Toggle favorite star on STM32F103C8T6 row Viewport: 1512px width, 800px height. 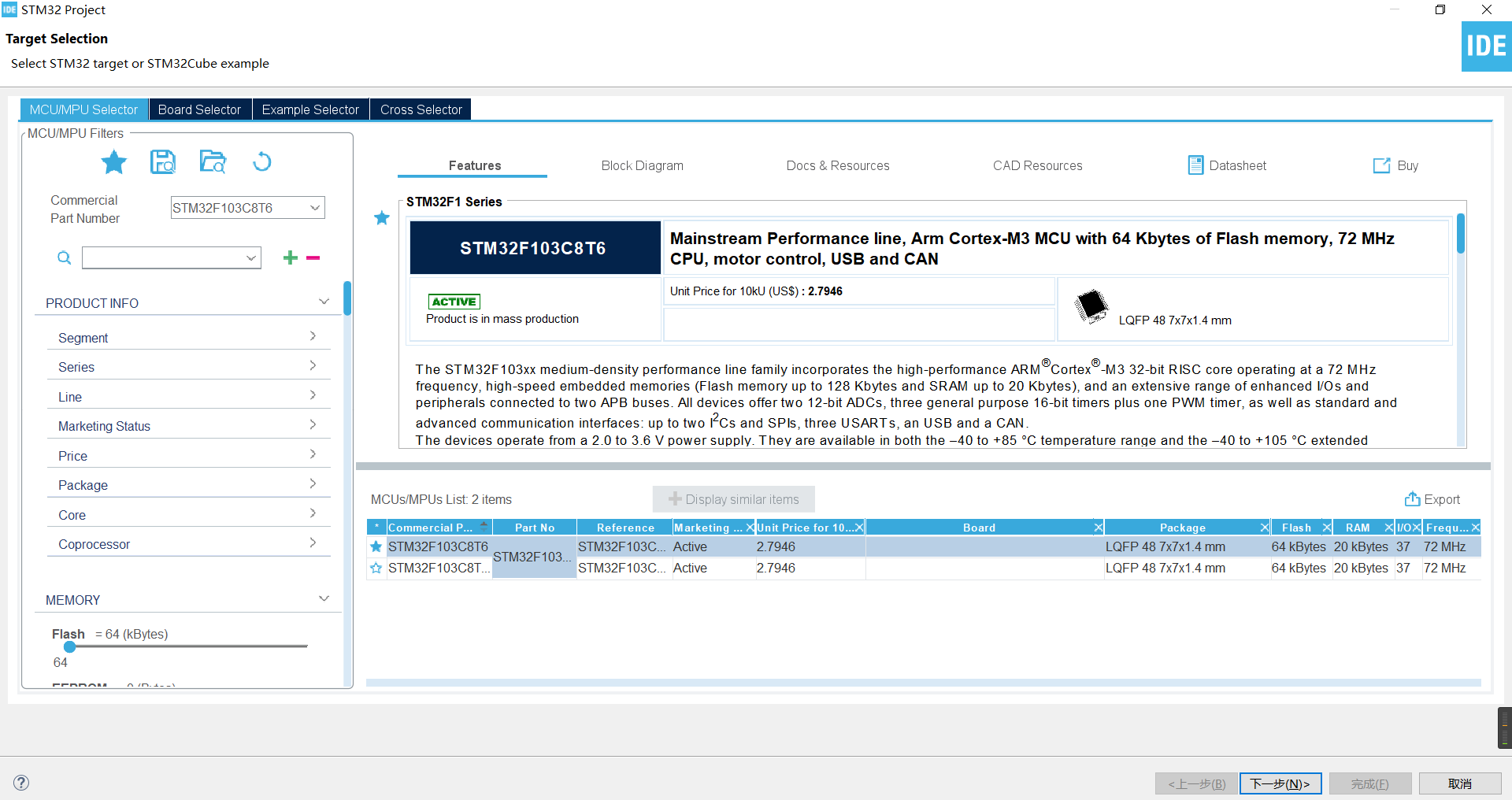tap(376, 546)
